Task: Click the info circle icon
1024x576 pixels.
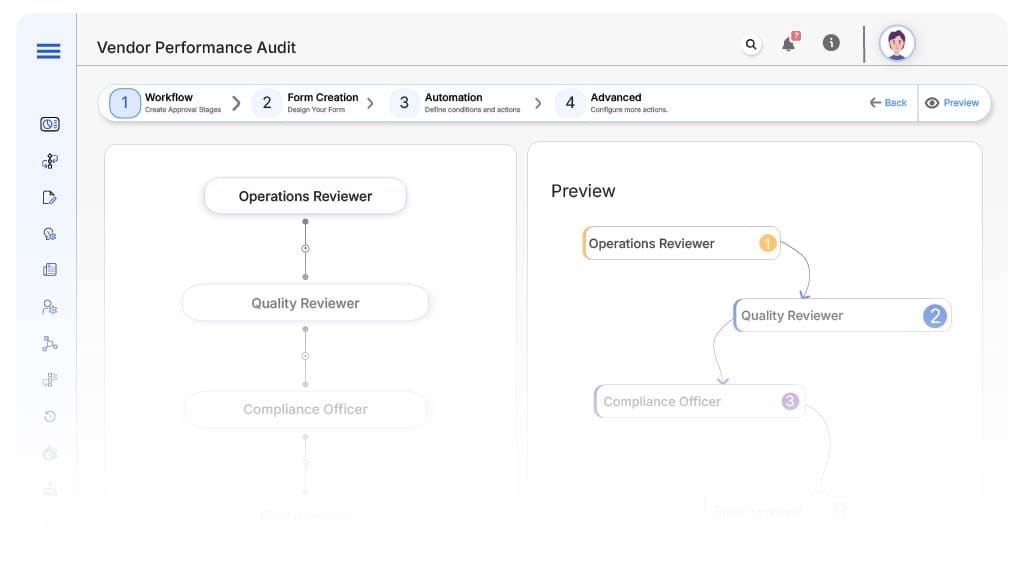Action: coord(830,43)
